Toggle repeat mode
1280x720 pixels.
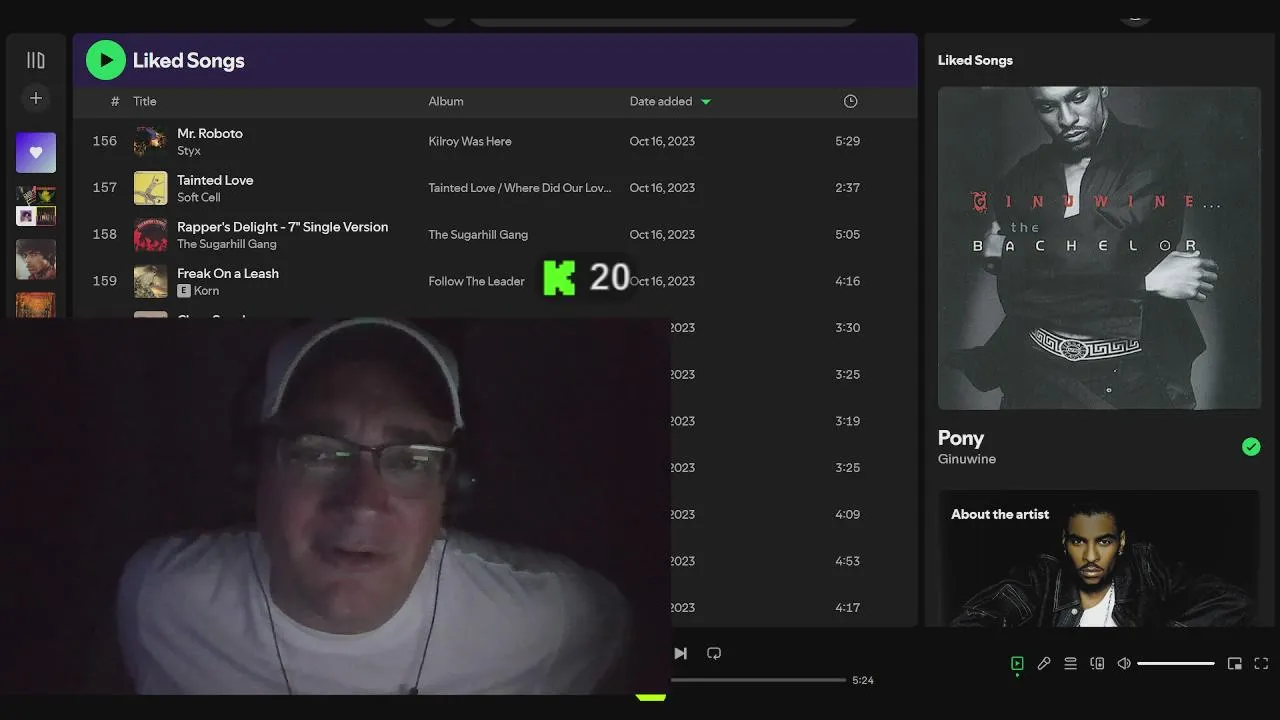pyautogui.click(x=714, y=653)
